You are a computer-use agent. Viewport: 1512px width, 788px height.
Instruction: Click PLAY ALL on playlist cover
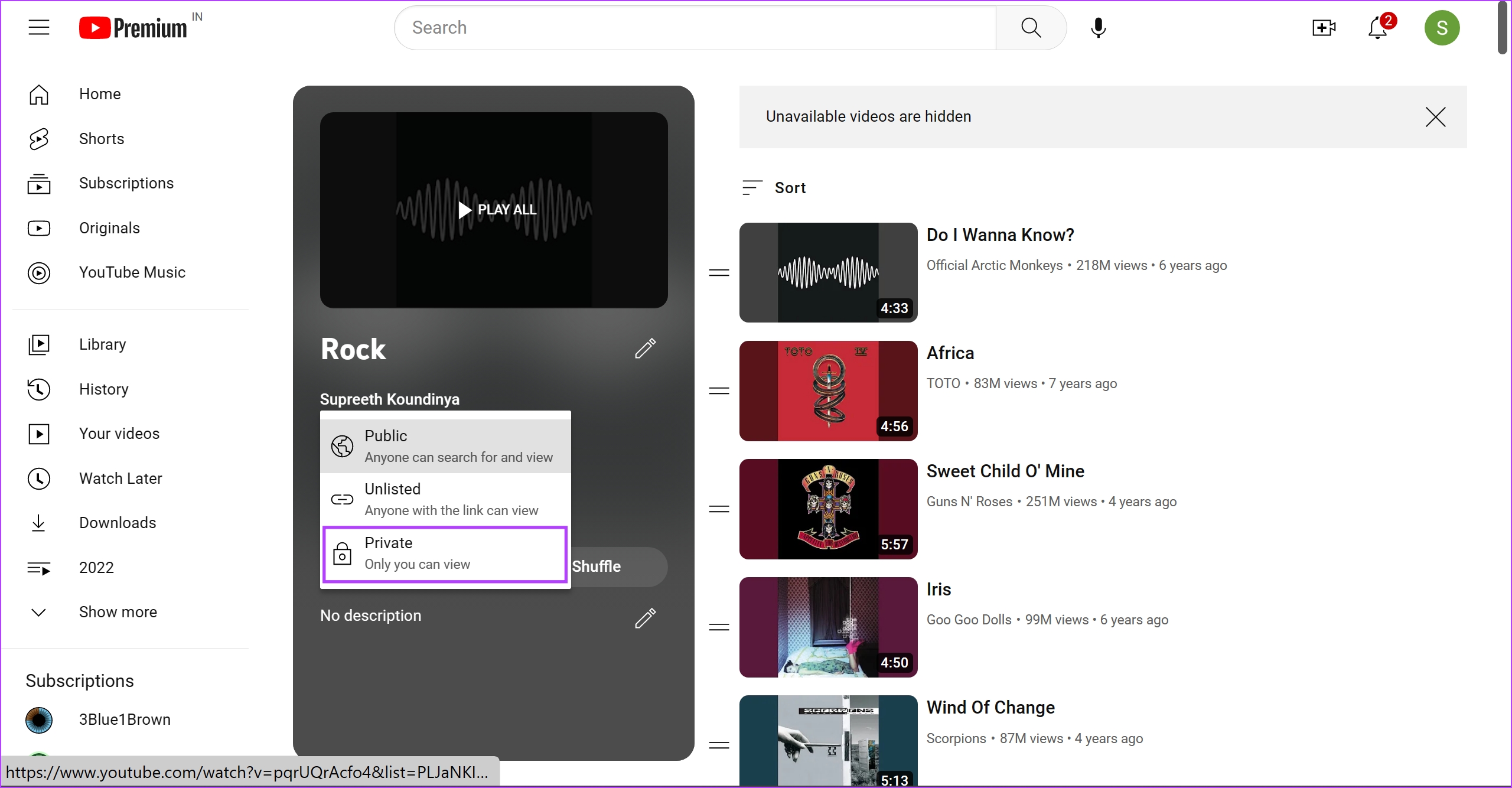[x=497, y=210]
